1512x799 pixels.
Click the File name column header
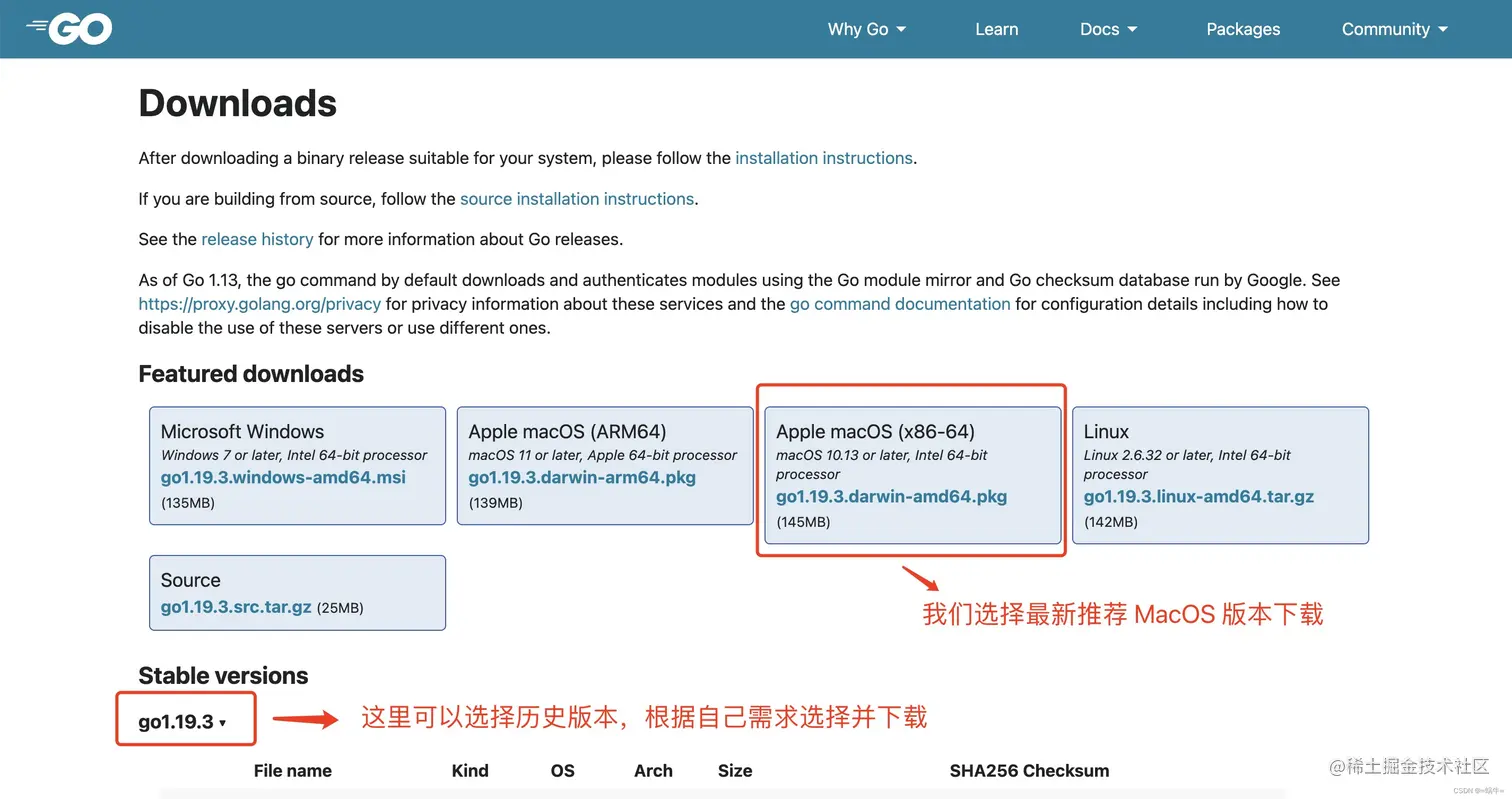click(292, 771)
